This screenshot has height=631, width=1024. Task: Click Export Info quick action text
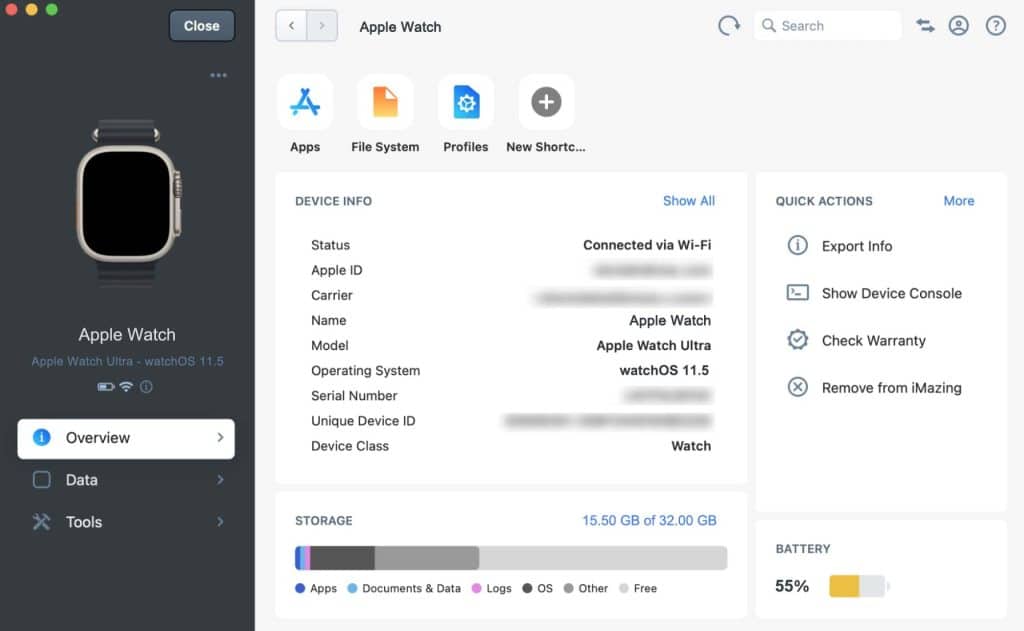[x=857, y=246]
